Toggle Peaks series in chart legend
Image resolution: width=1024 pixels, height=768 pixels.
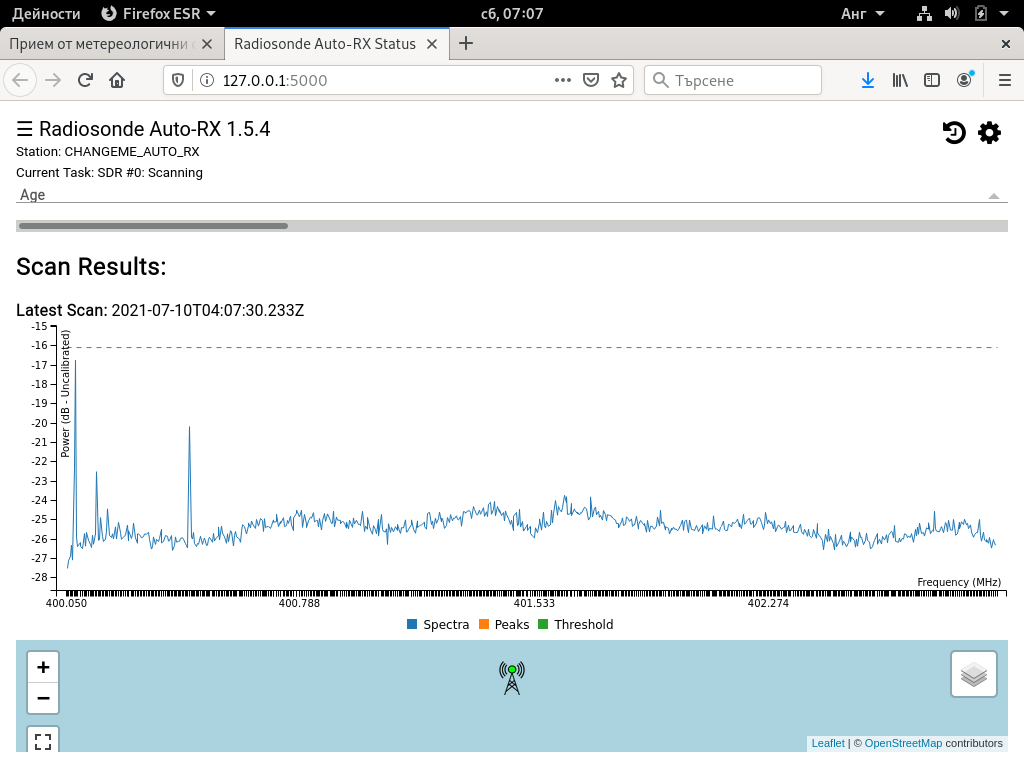coord(504,624)
